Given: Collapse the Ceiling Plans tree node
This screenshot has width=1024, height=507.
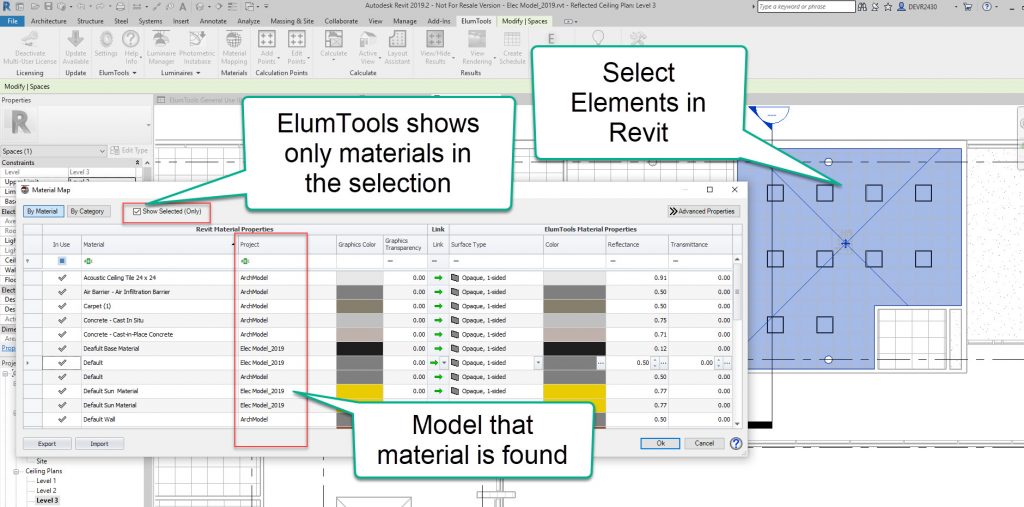Looking at the screenshot, I should [x=18, y=471].
